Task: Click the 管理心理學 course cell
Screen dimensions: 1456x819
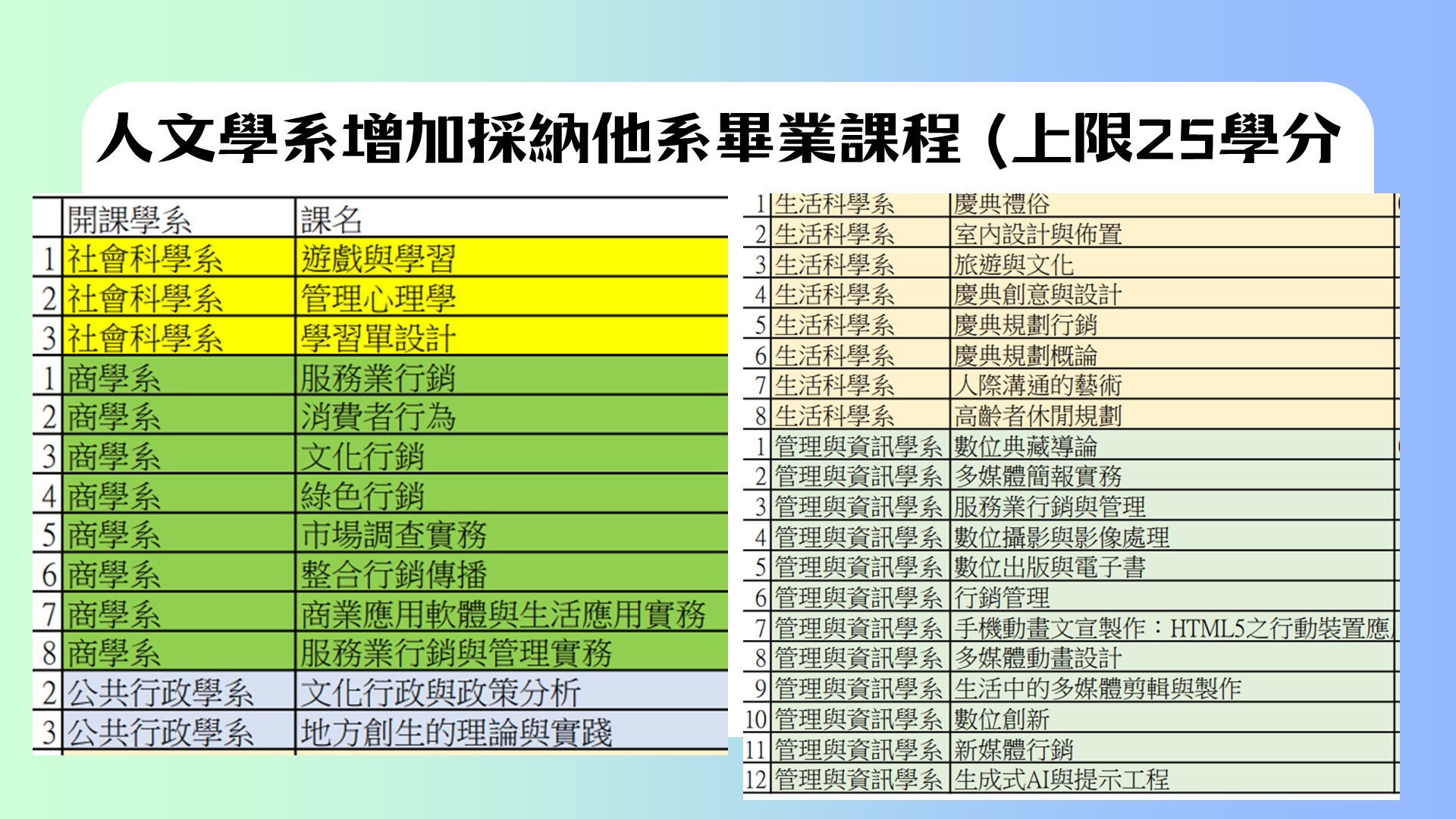Action: coord(378,298)
